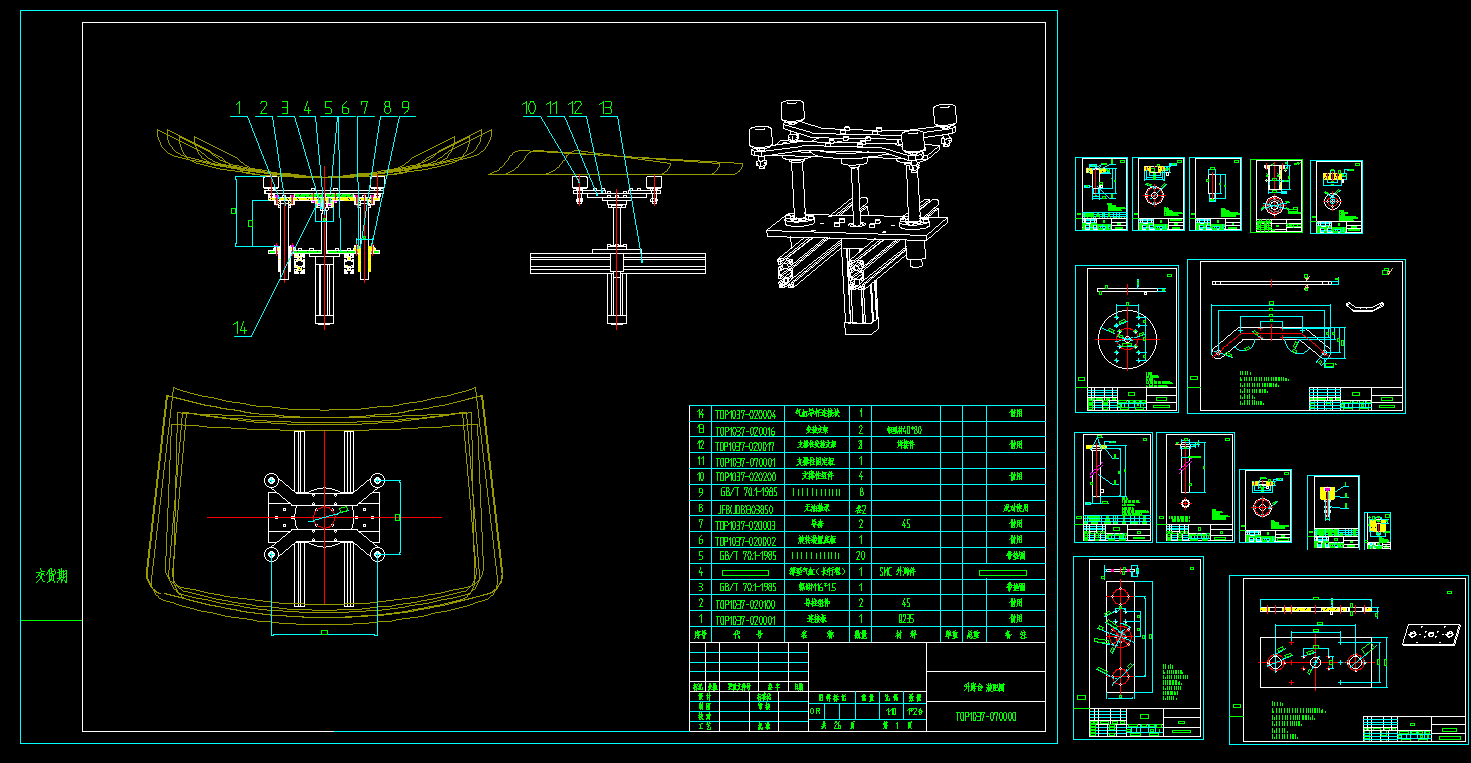Select drawing number TOP1037-070000 in title block
Viewport: 1471px width, 763px height.
coord(986,717)
